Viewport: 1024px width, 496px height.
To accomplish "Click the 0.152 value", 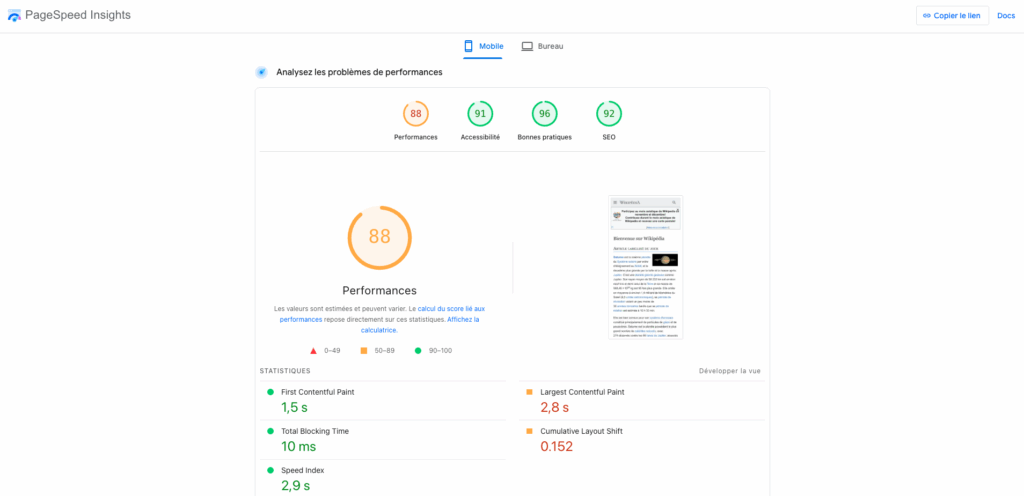I will (x=556, y=446).
